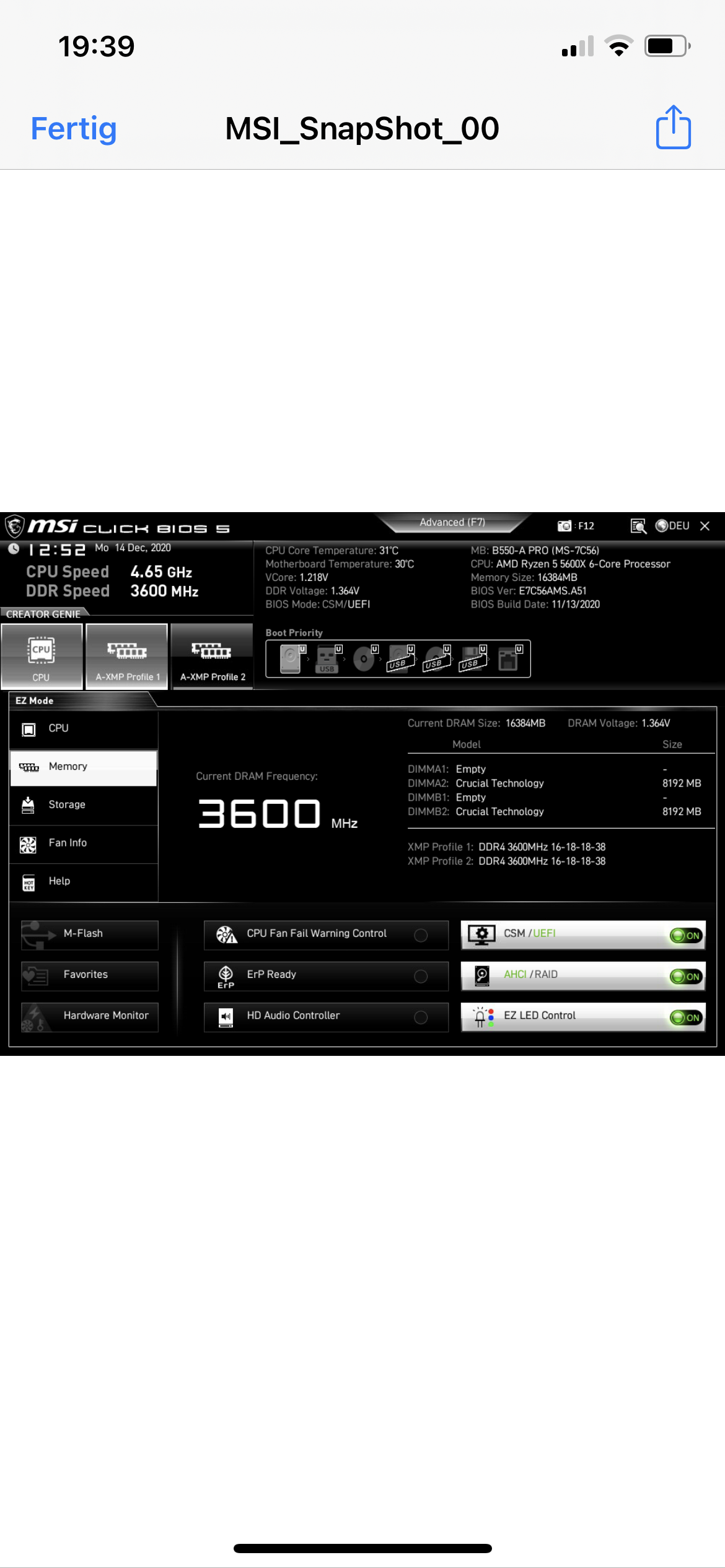Click the MB: B550-A PRO (MS-7C56) line

535,551
